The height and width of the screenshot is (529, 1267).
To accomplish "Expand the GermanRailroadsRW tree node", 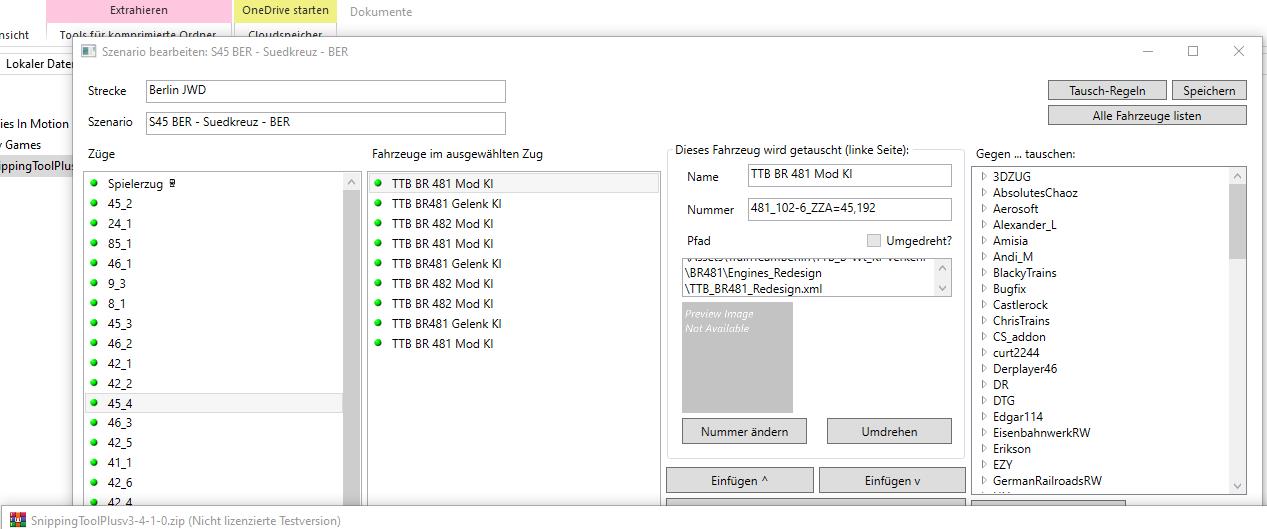I will (x=984, y=481).
